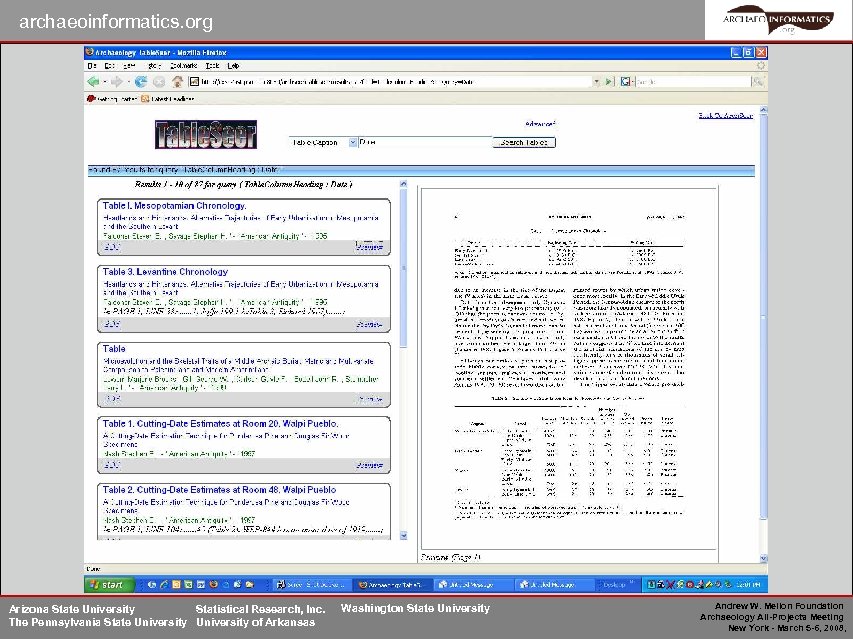Click the Stop loading icon
The width and height of the screenshot is (853, 639).
(x=158, y=81)
